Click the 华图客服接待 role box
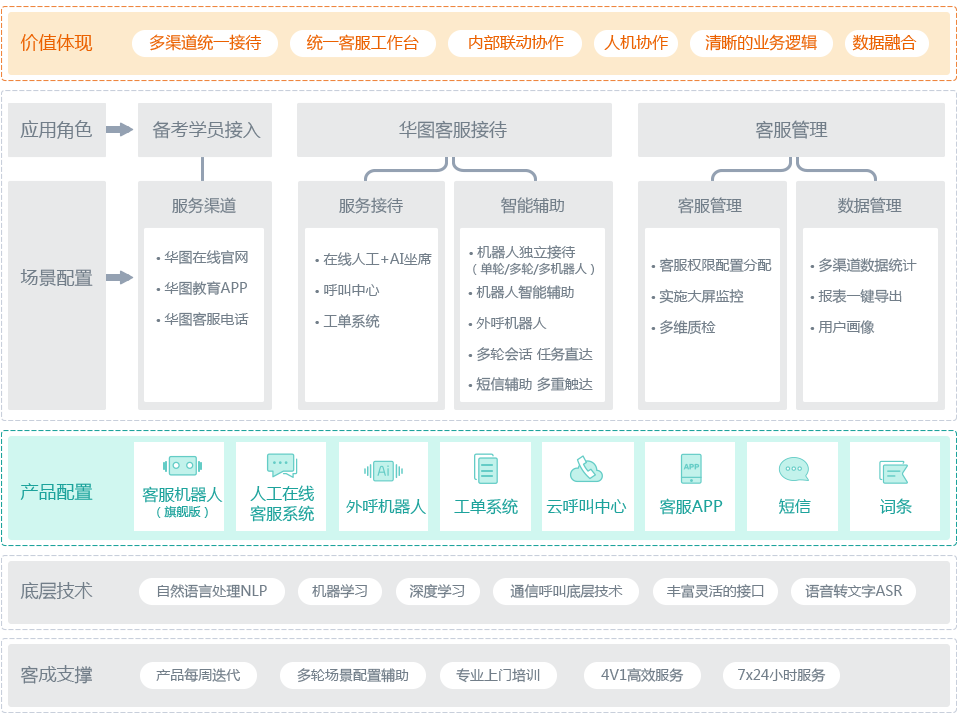The height and width of the screenshot is (717, 960). point(454,130)
